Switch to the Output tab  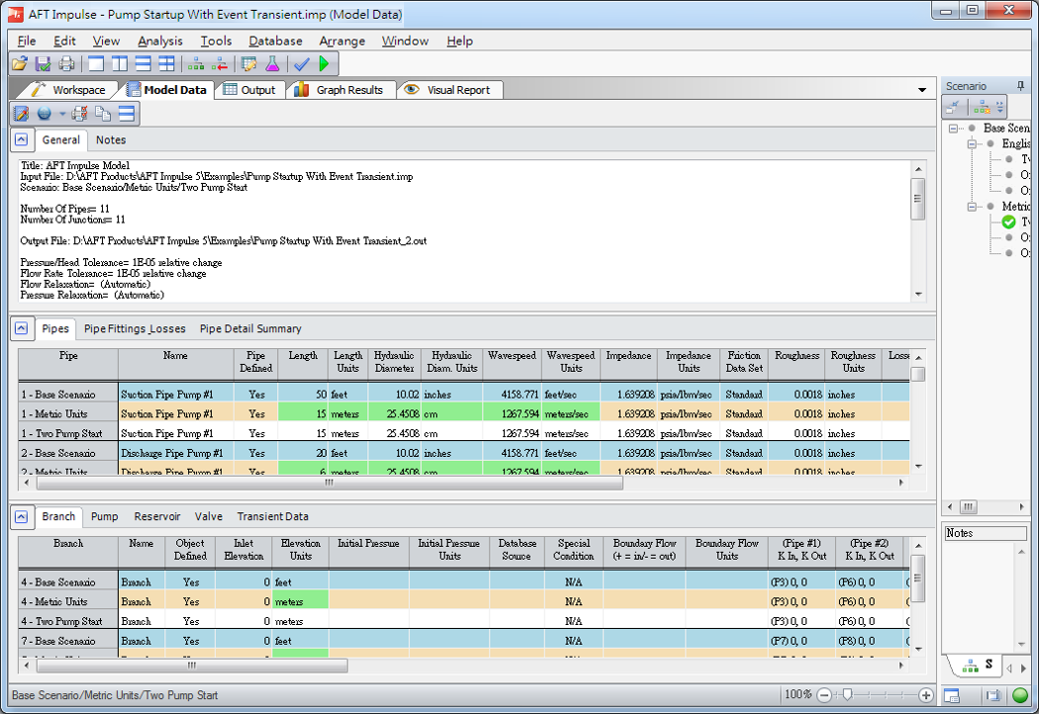tap(250, 90)
